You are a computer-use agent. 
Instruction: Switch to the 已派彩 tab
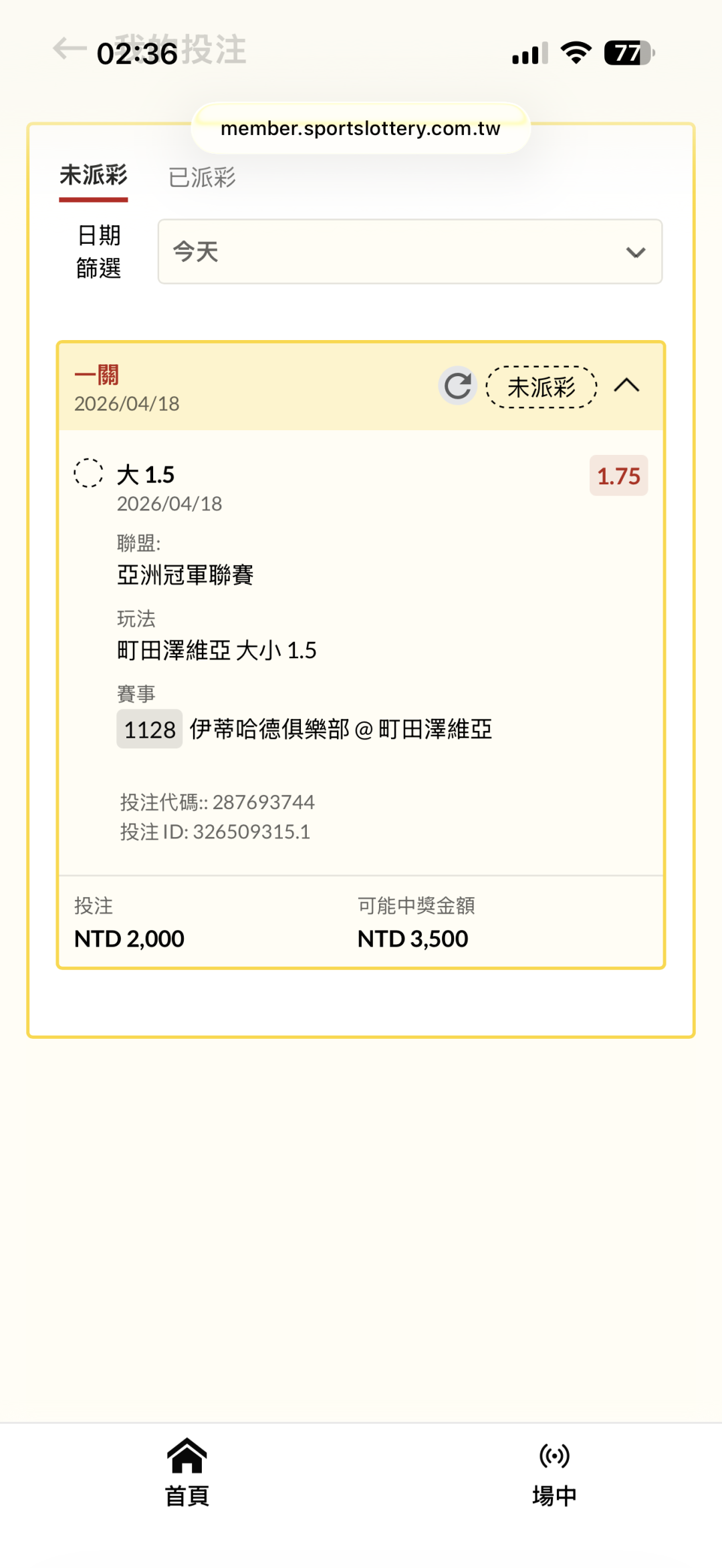tap(202, 178)
